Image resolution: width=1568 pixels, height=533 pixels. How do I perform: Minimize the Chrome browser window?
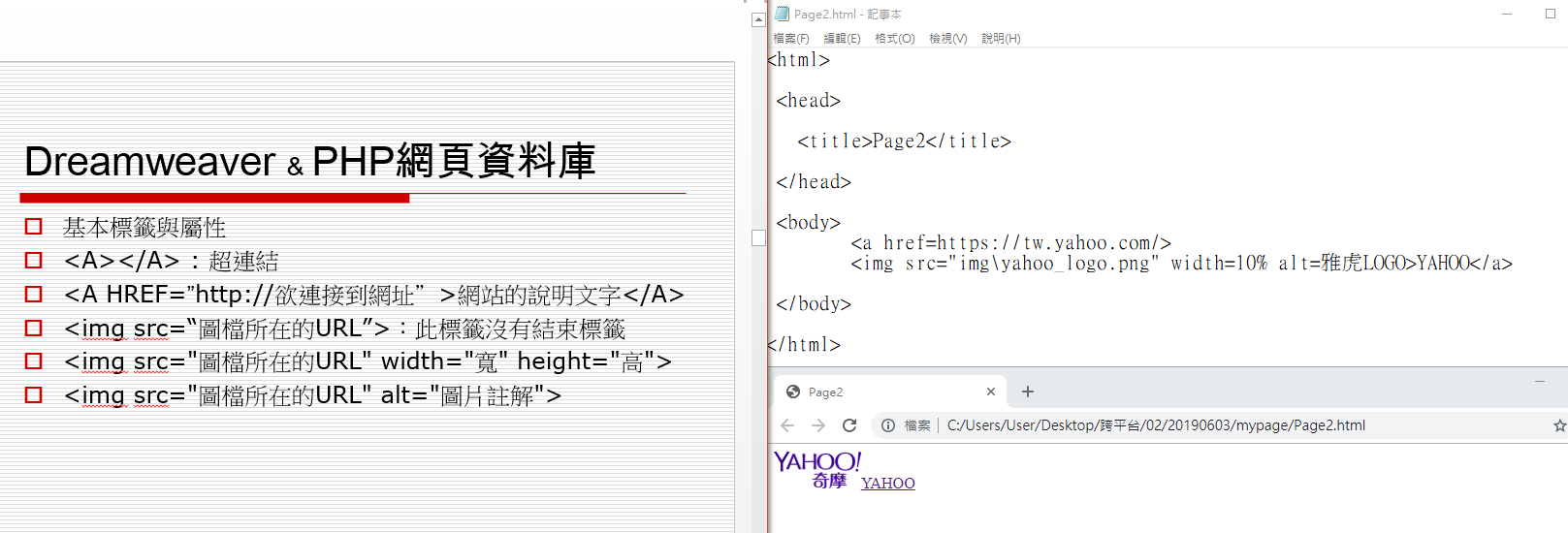pos(1539,382)
